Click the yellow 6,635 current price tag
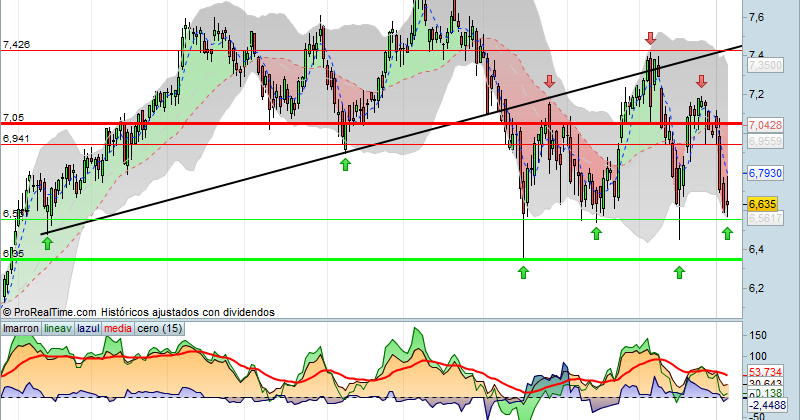The height and width of the screenshot is (420, 800). pos(762,205)
